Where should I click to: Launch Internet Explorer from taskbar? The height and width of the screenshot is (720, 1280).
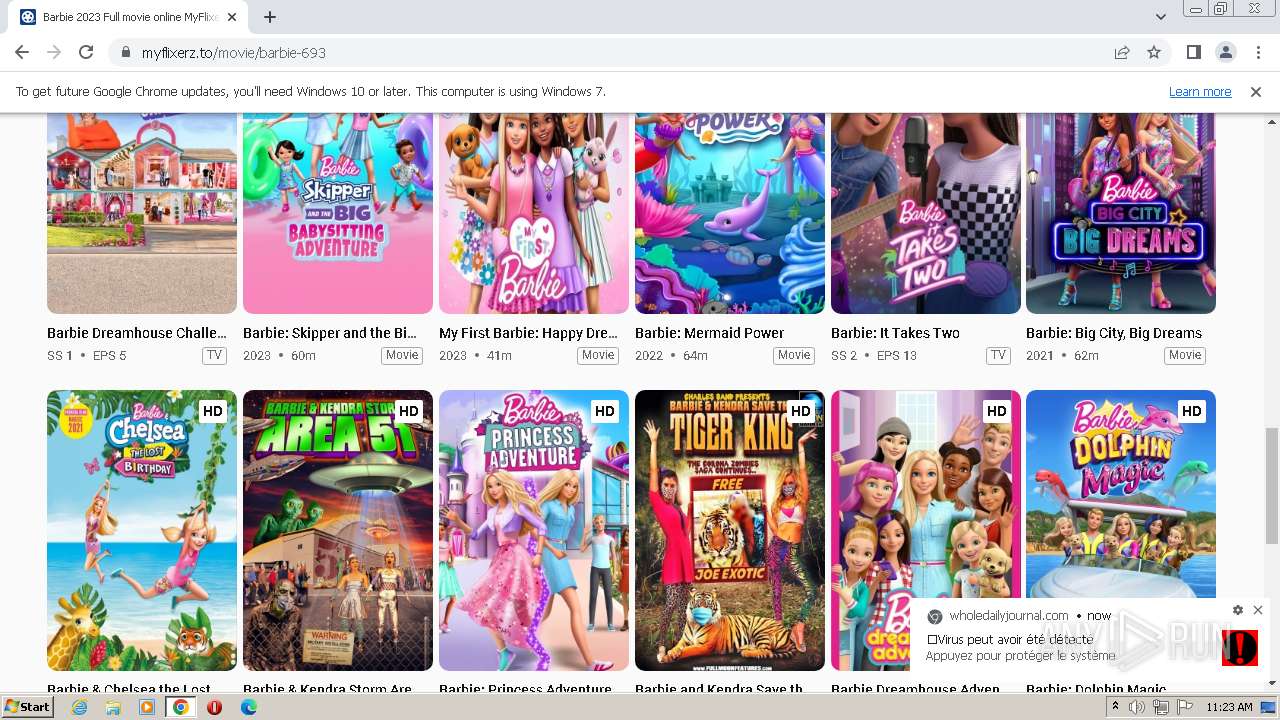tap(79, 707)
